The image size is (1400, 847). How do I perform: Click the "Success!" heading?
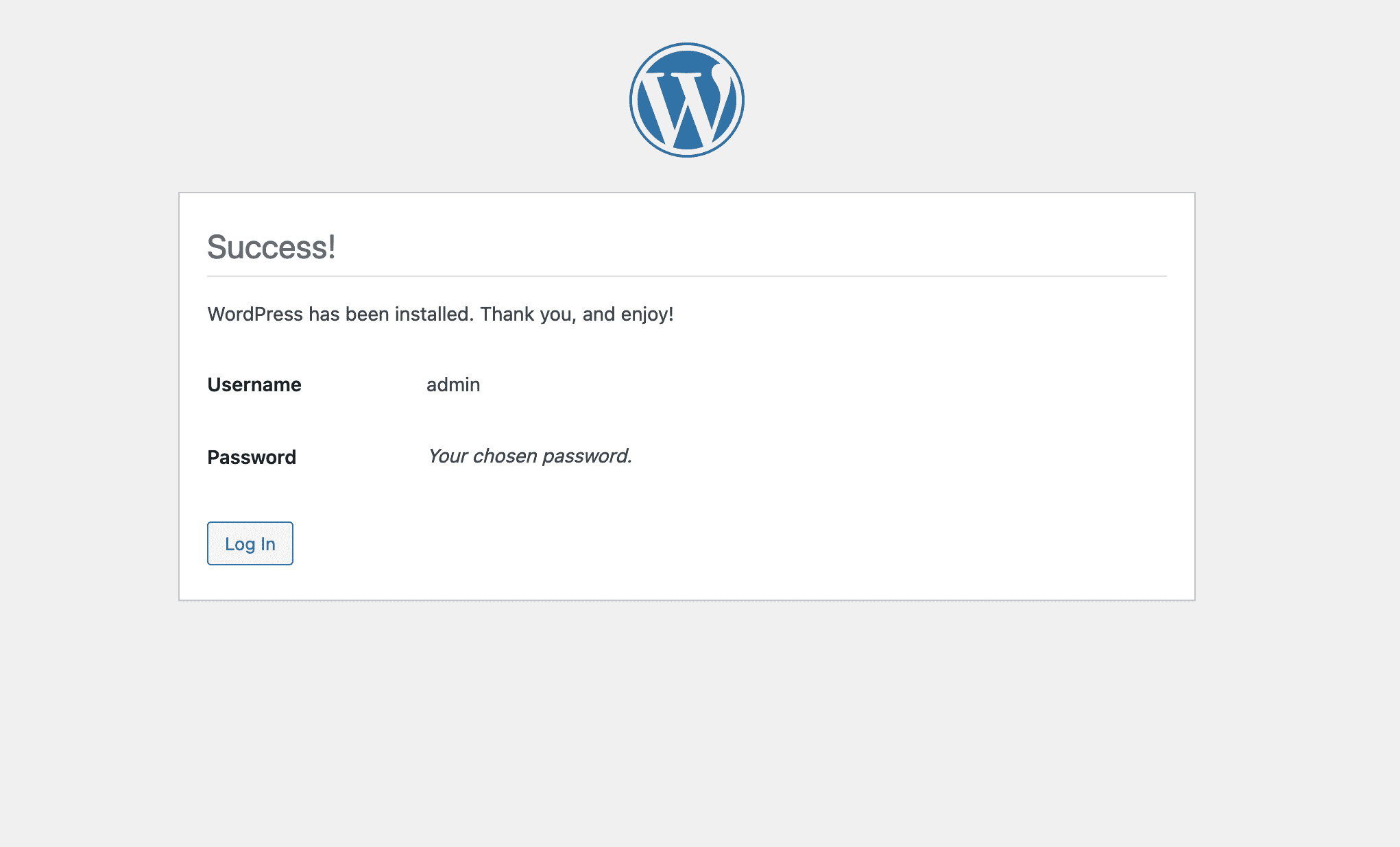tap(271, 247)
